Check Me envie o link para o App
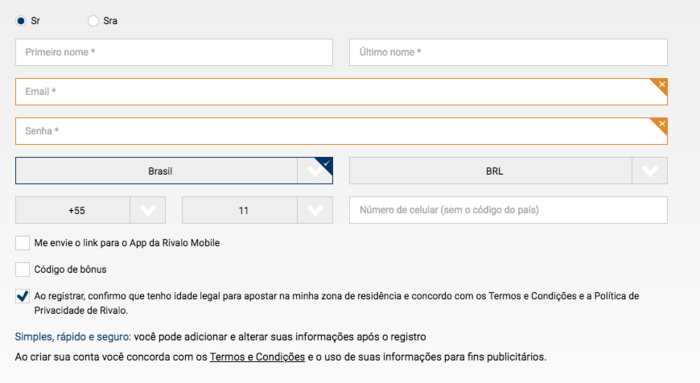Image resolution: width=700 pixels, height=383 pixels. 22,243
